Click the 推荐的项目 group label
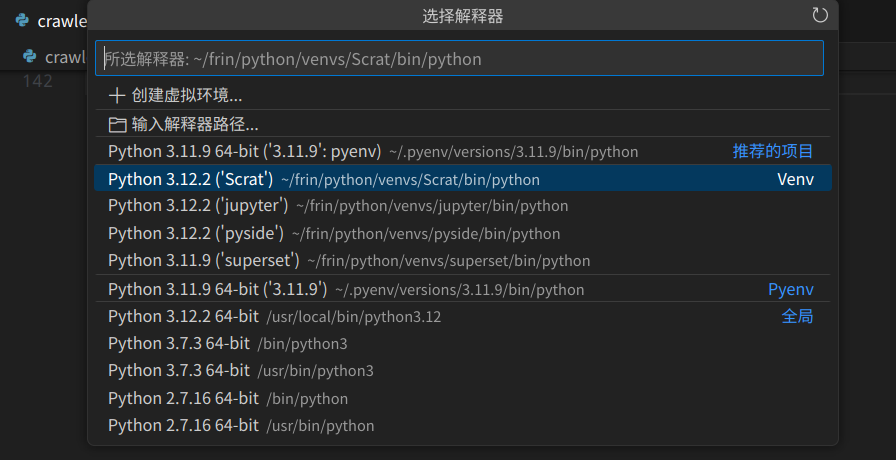Viewport: 896px width, 460px height. coord(773,151)
